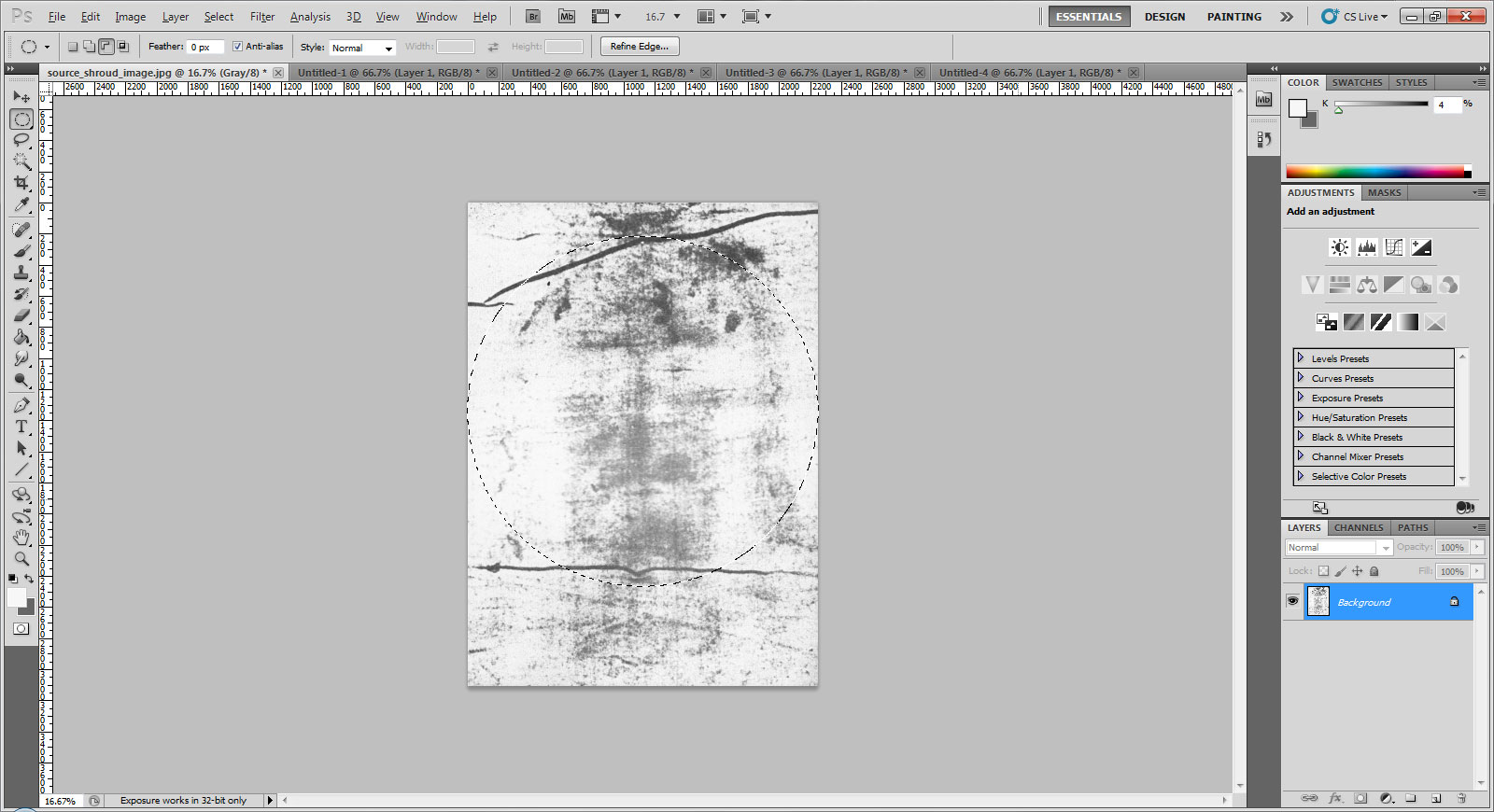Select the Hand tool

[x=21, y=538]
